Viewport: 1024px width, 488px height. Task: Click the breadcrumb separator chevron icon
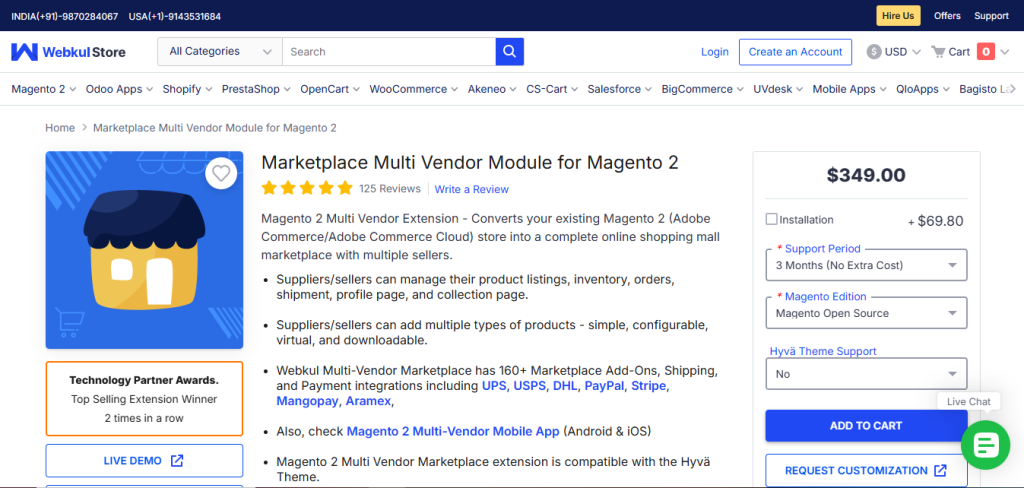84,128
